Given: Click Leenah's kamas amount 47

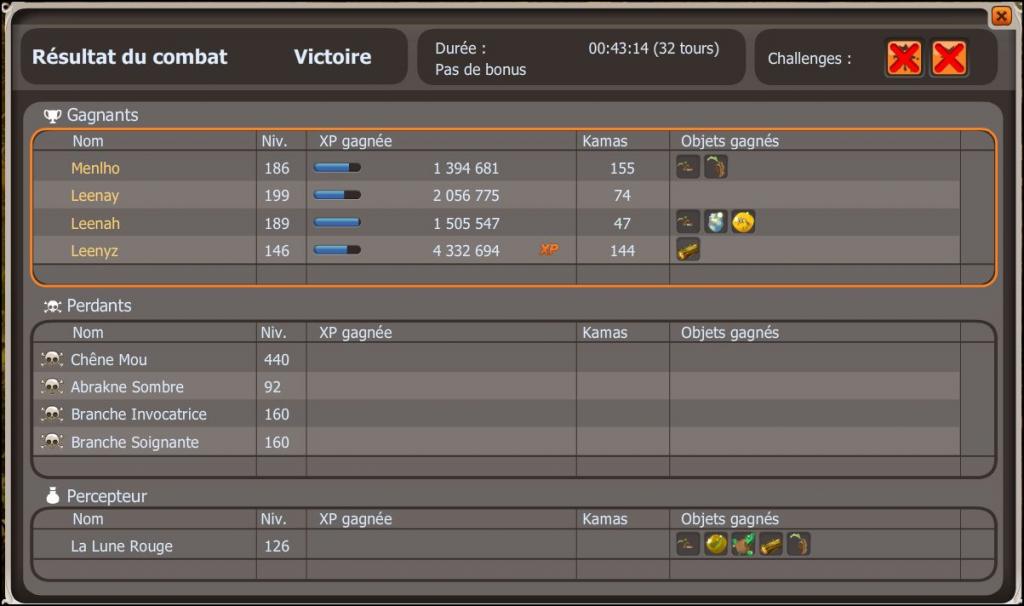Looking at the screenshot, I should [x=622, y=223].
